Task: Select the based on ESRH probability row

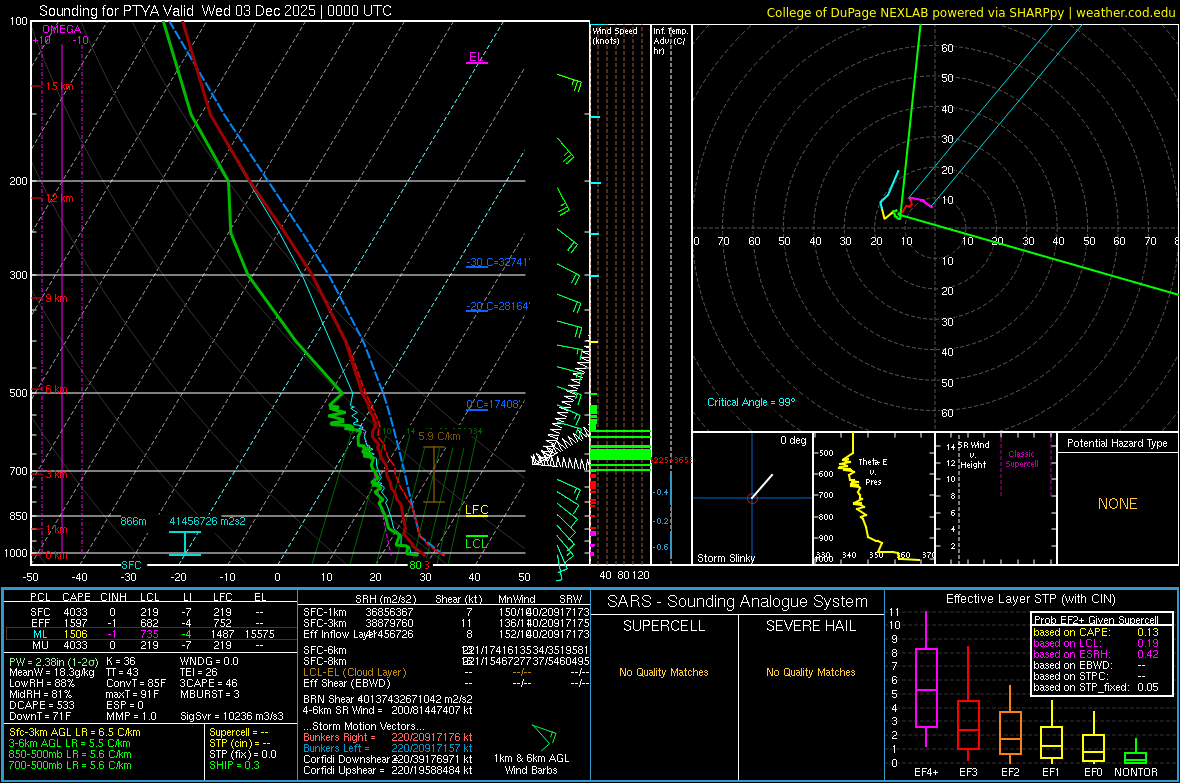Action: (1096, 654)
